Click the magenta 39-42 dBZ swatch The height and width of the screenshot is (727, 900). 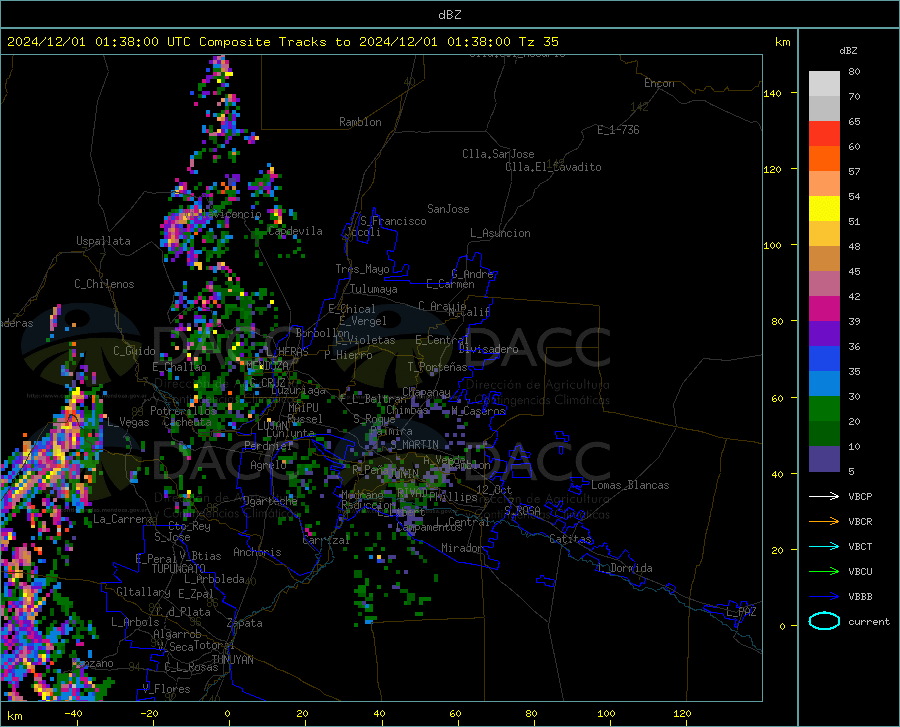point(824,309)
